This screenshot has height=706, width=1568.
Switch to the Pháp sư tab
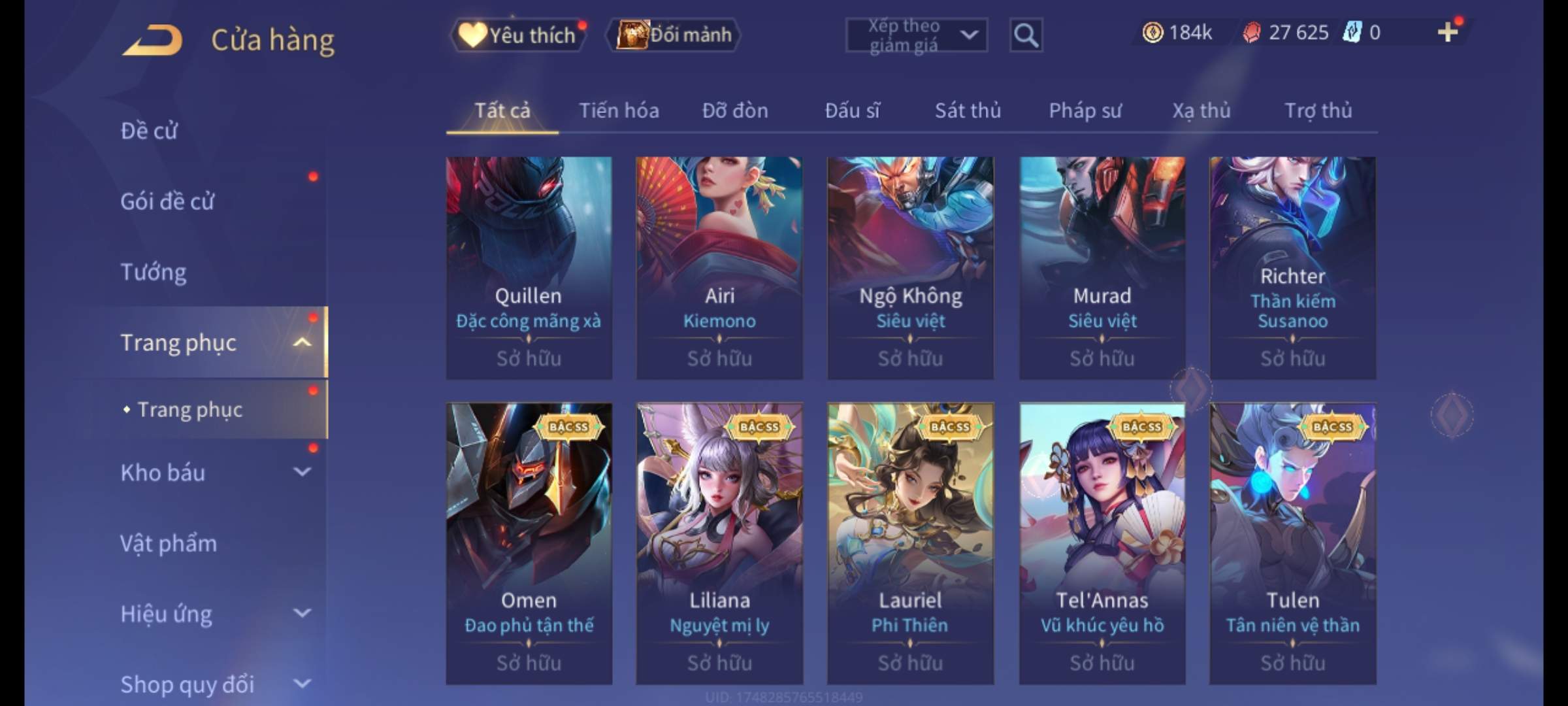(1085, 110)
